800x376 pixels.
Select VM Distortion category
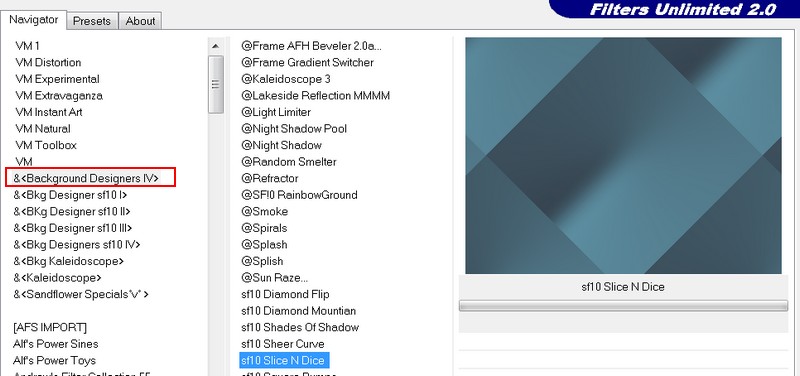(x=48, y=62)
